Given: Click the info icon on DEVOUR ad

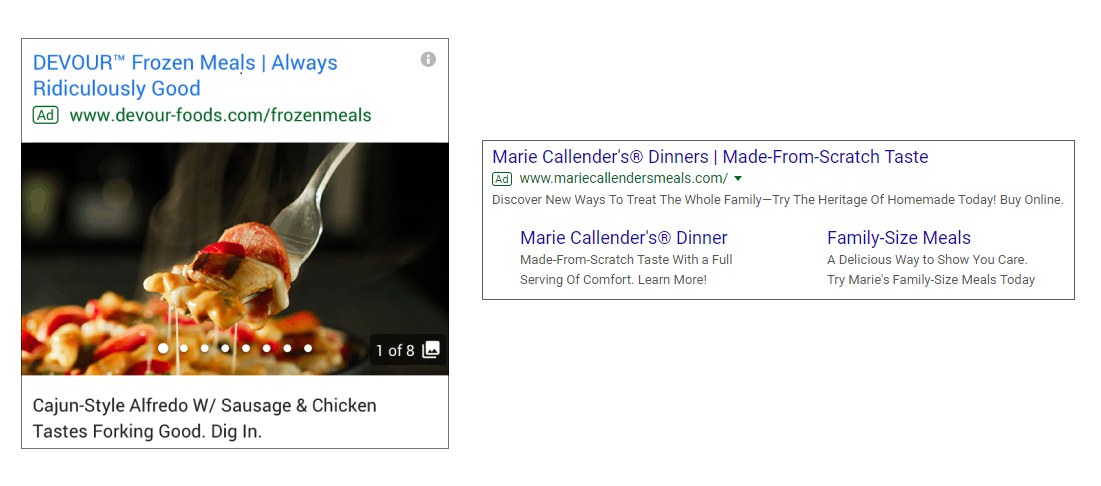Looking at the screenshot, I should (428, 60).
